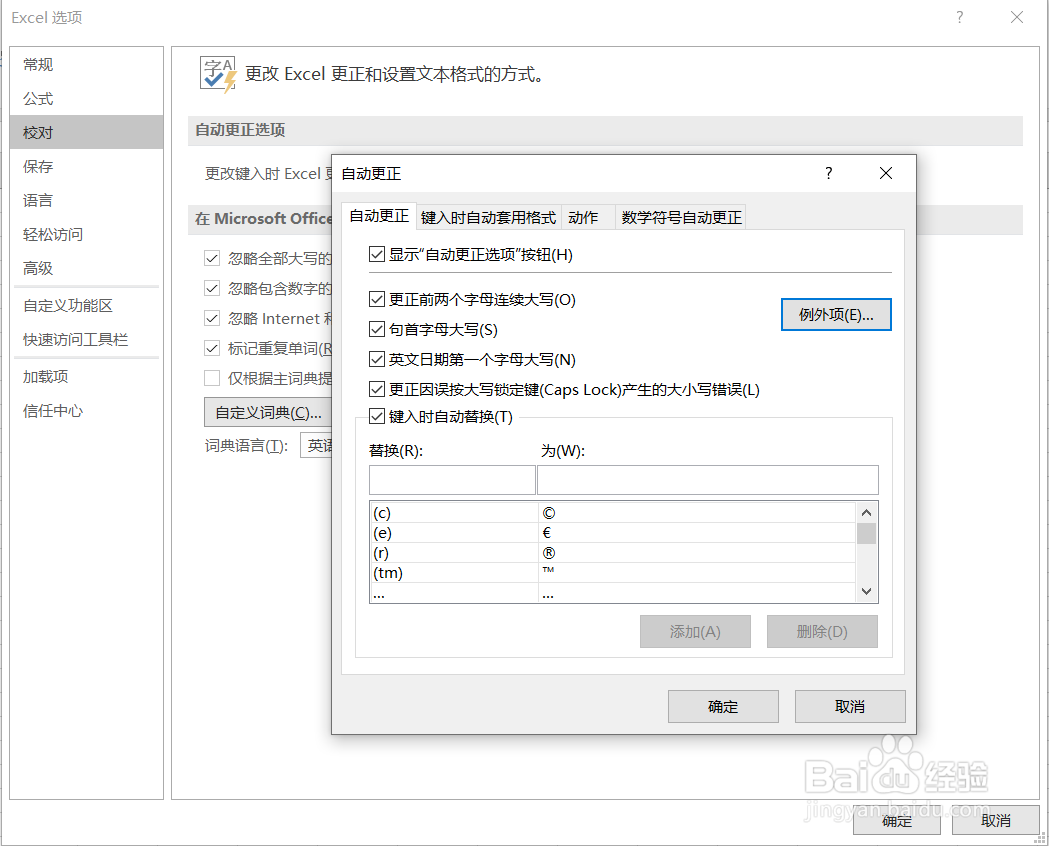Click the replacement list scrollbar thumb
1049x846 pixels.
(866, 534)
